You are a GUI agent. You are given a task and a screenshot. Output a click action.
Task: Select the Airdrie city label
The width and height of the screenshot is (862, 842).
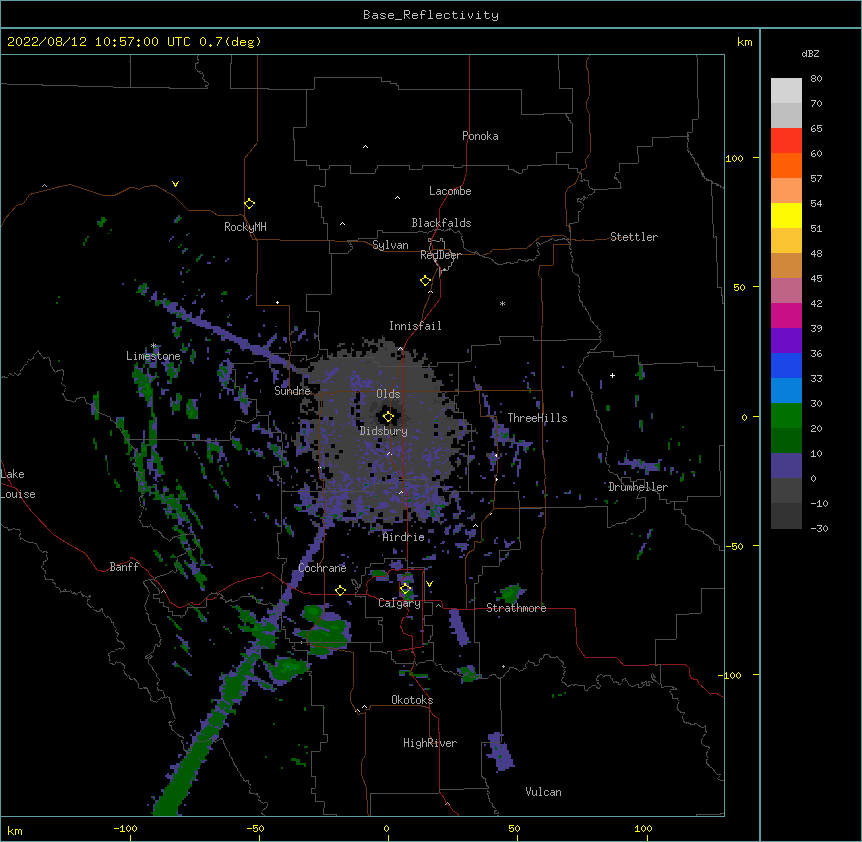click(x=403, y=537)
